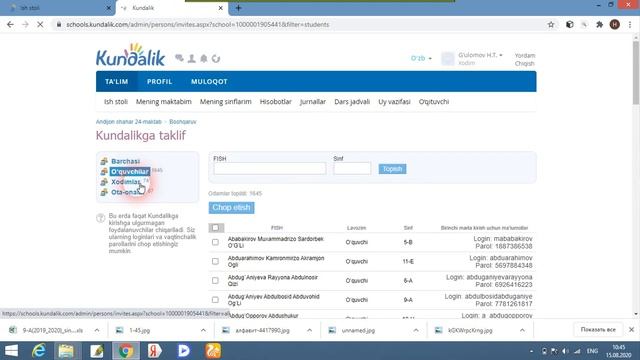
Task: Toggle the select-all checkbox in table header
Action: pyautogui.click(x=215, y=227)
